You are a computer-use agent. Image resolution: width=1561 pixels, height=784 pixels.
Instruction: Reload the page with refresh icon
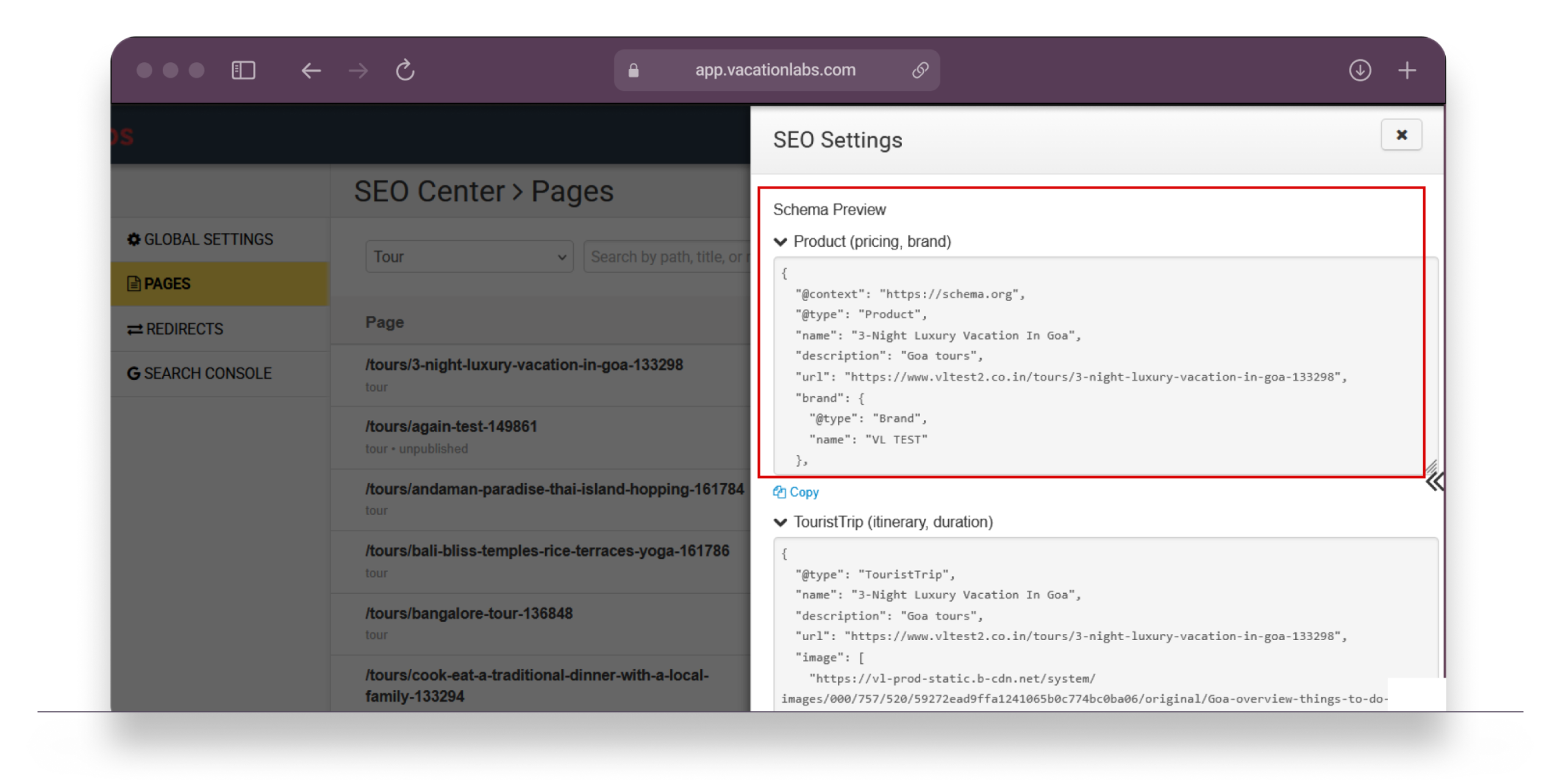405,70
